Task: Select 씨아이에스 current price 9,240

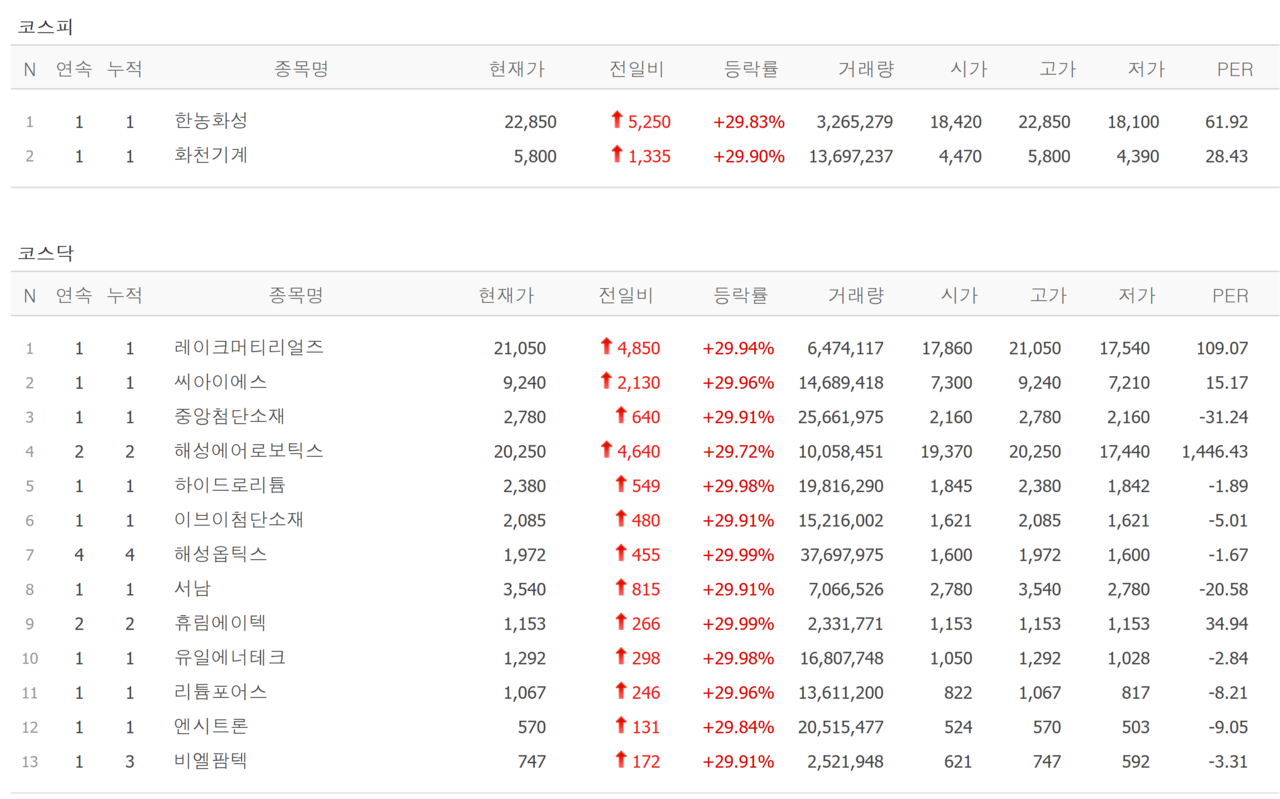Action: [x=525, y=383]
